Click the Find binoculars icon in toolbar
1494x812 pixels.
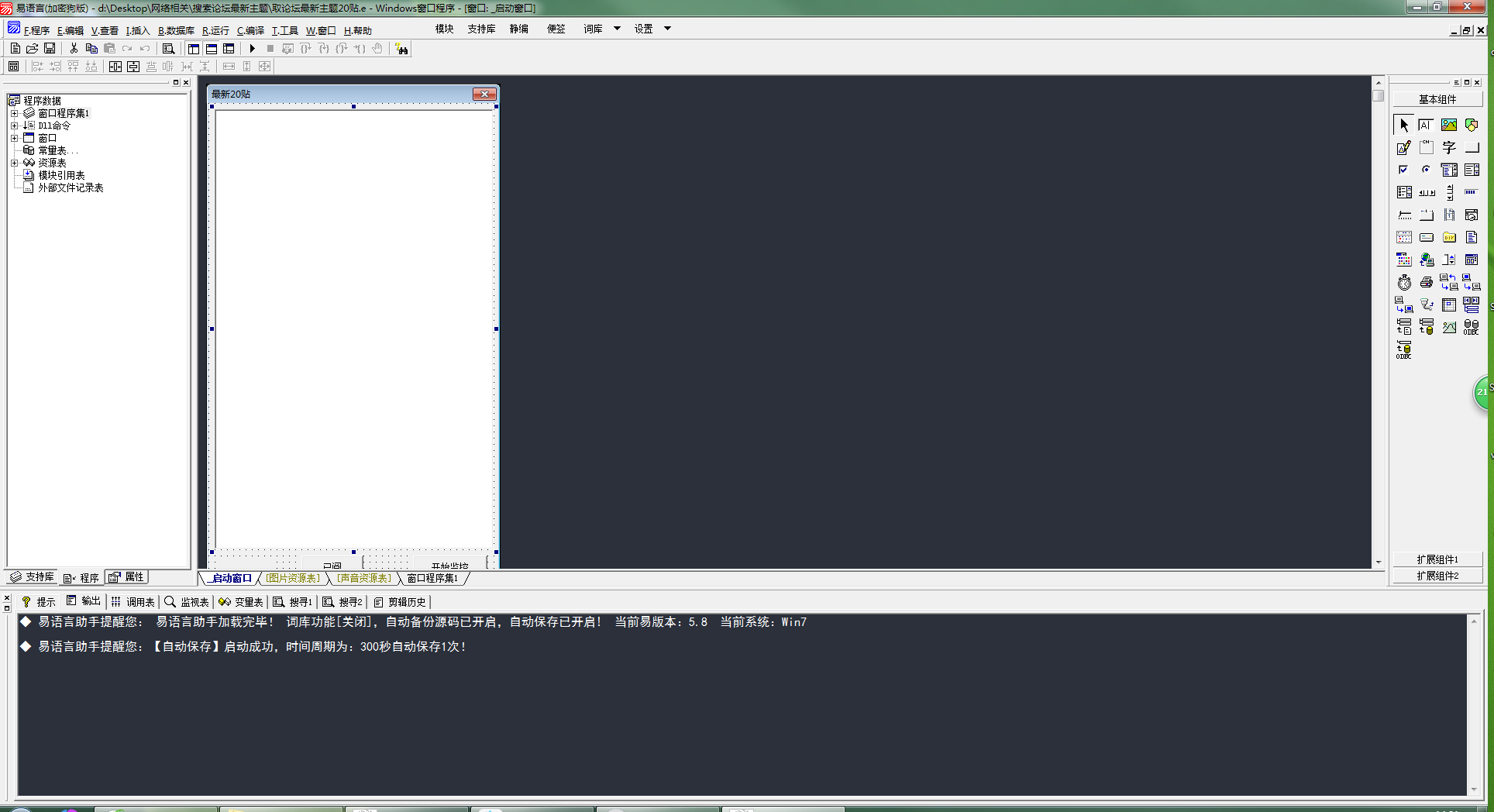pyautogui.click(x=401, y=49)
